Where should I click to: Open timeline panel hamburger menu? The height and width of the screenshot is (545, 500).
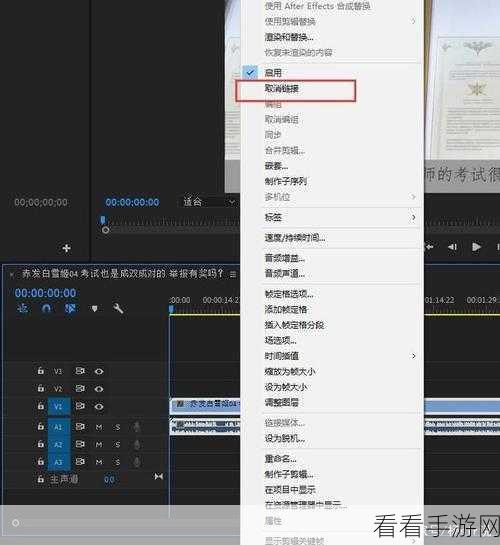[233, 275]
